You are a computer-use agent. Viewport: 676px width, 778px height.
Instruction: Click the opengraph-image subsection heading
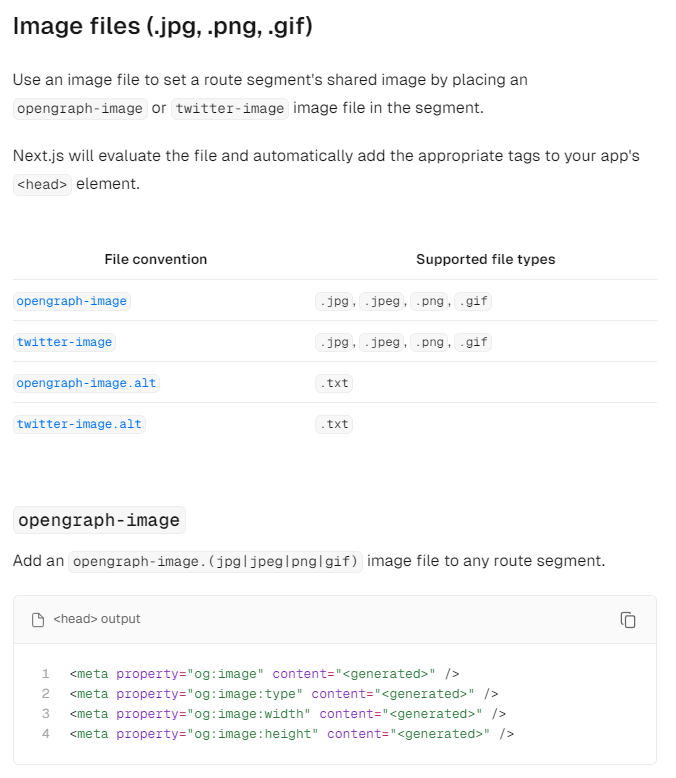point(99,520)
